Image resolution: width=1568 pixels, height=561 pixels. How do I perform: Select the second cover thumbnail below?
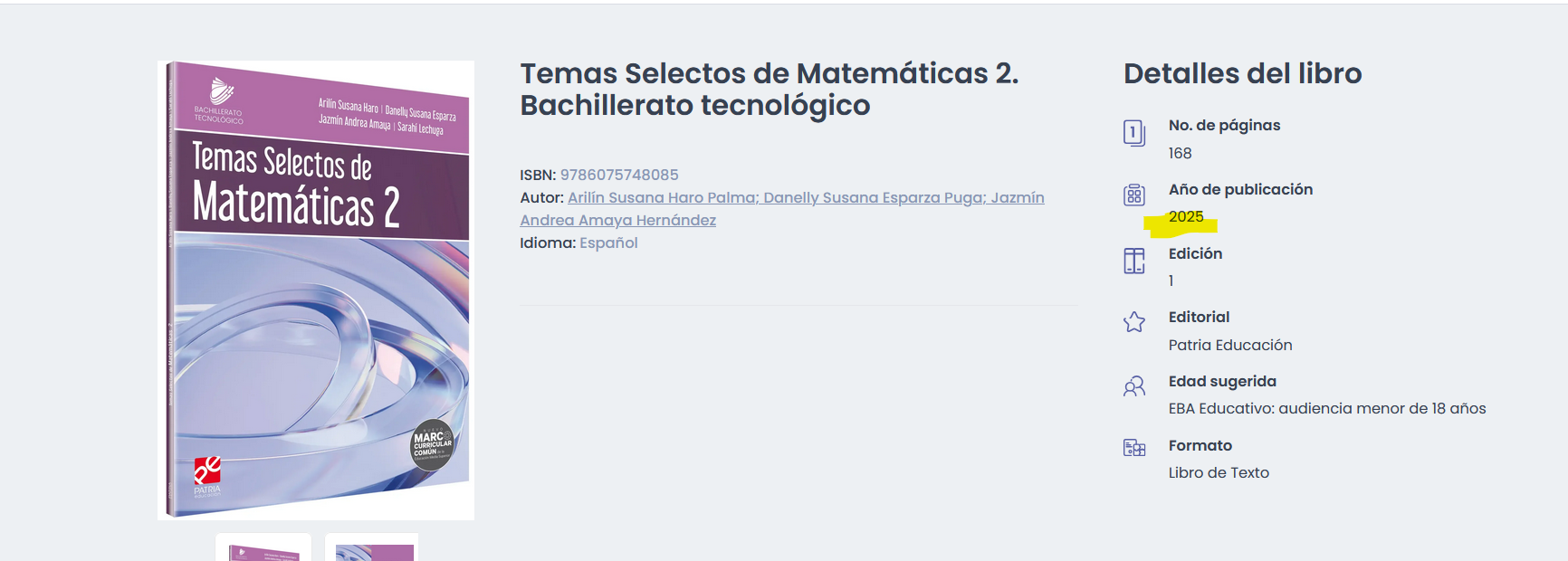372,549
